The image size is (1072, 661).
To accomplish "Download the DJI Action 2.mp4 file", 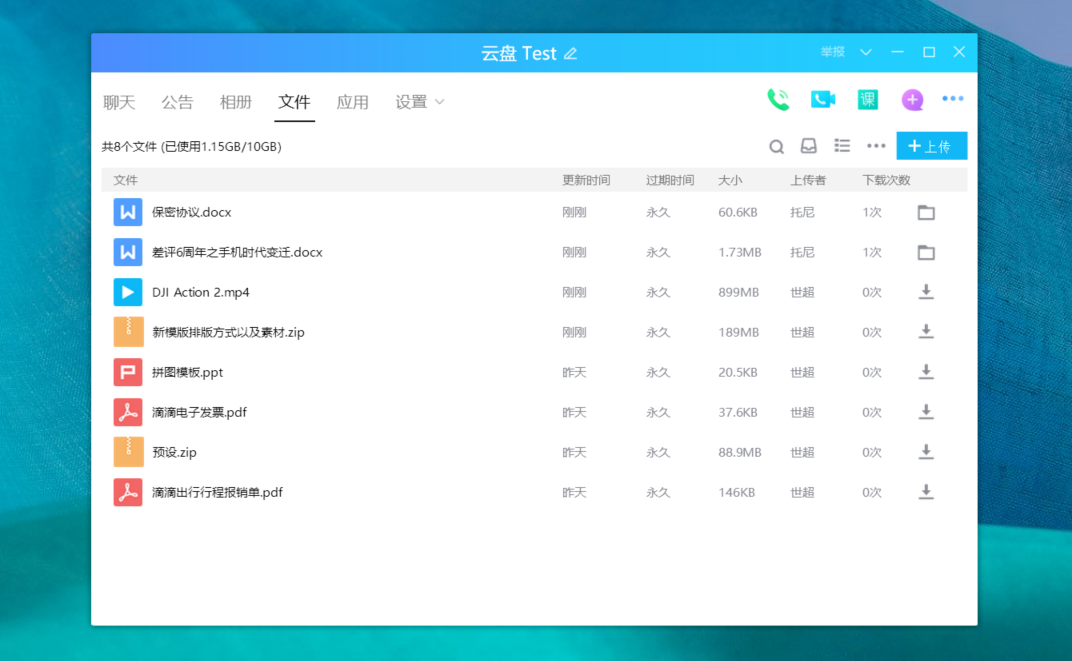I will pyautogui.click(x=926, y=292).
